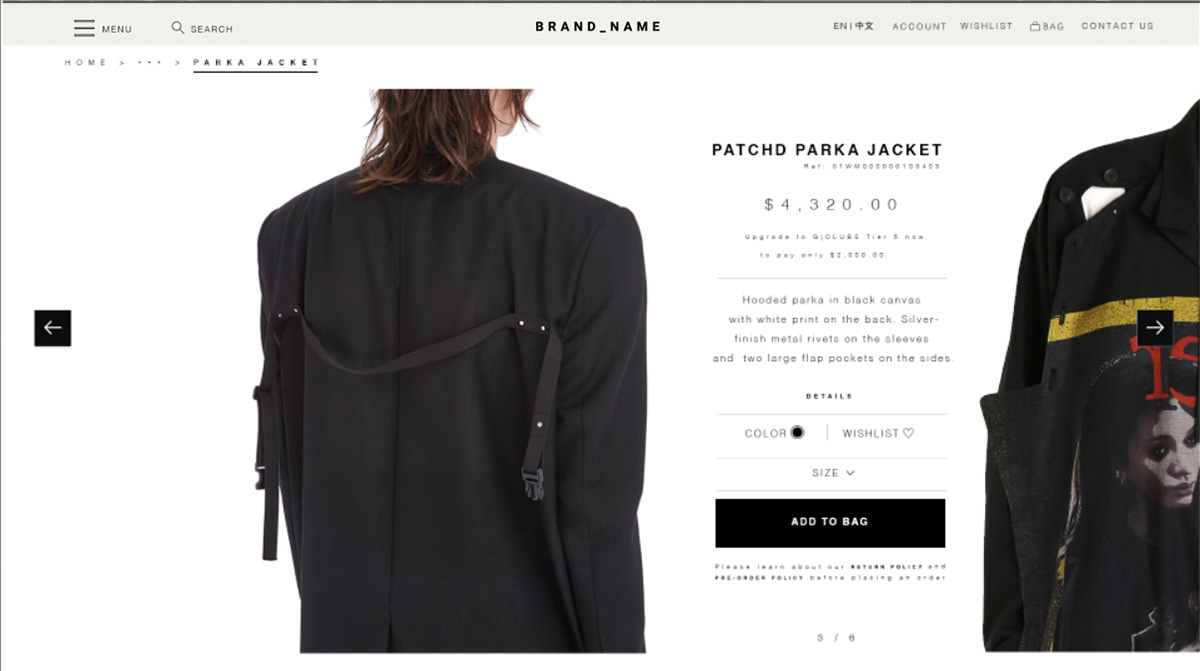
Task: Go to HOME breadcrumb
Action: (x=86, y=63)
